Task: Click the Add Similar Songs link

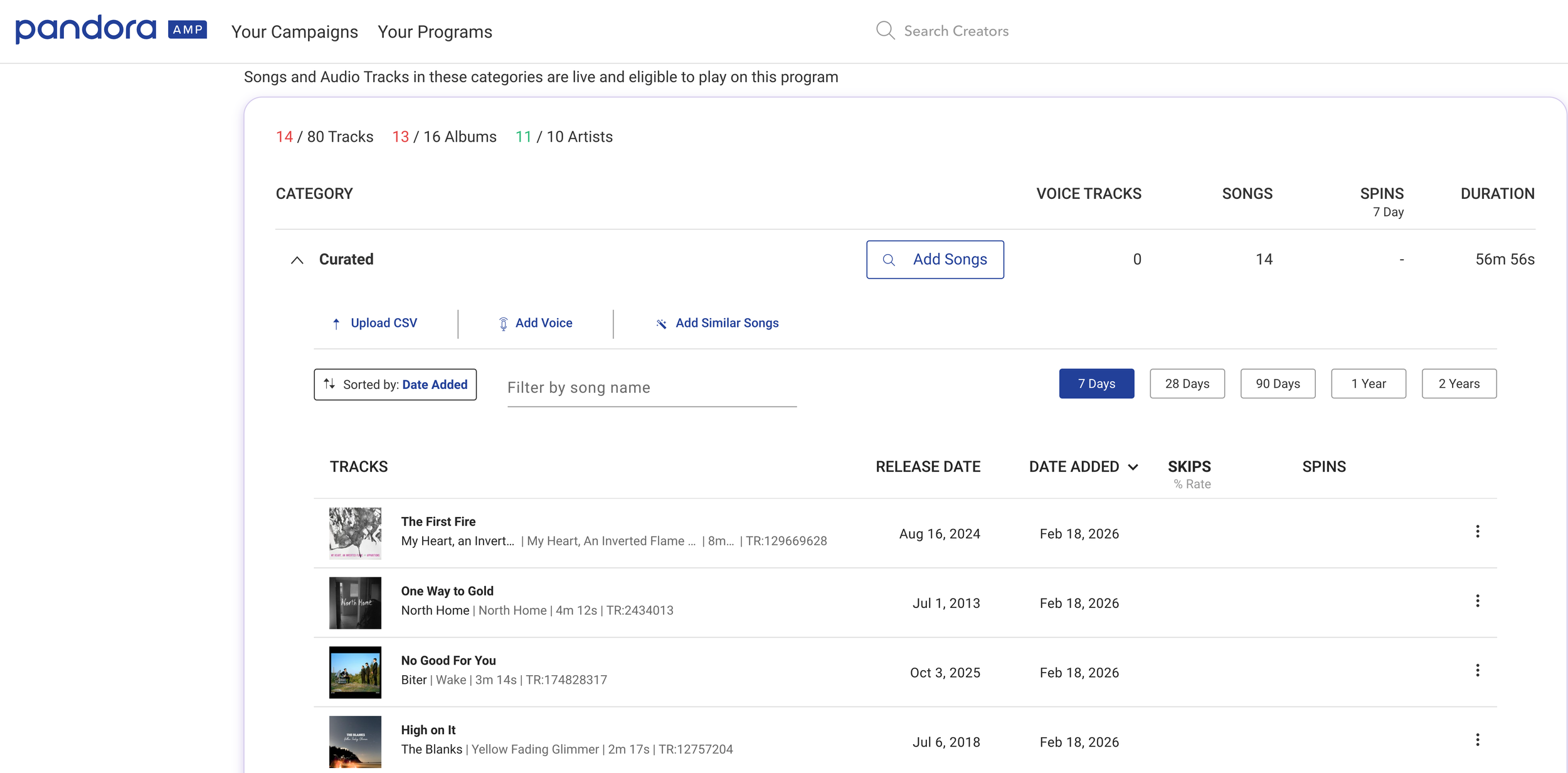Action: pyautogui.click(x=726, y=323)
